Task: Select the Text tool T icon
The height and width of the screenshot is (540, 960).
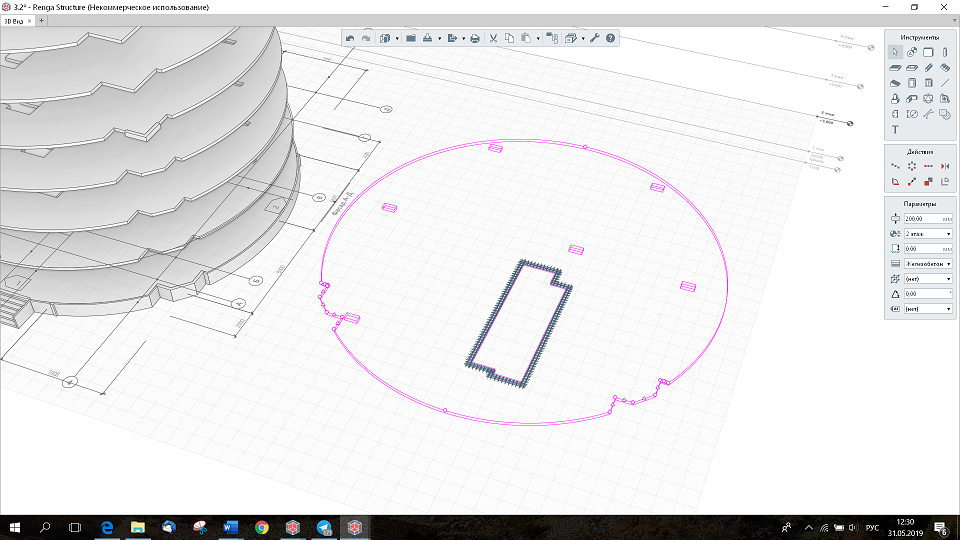Action: click(895, 130)
